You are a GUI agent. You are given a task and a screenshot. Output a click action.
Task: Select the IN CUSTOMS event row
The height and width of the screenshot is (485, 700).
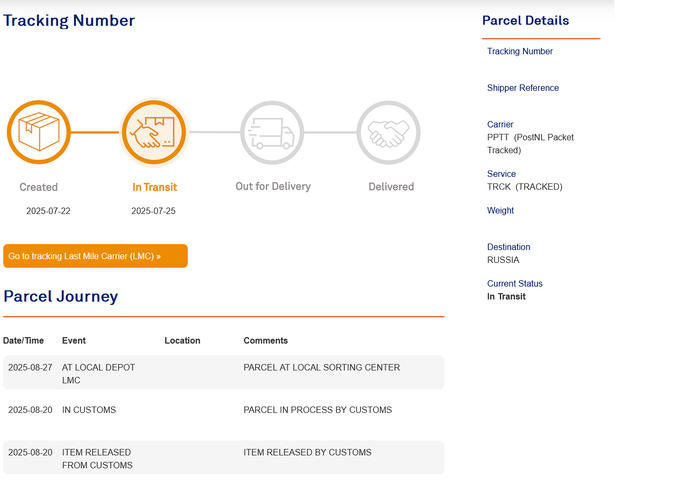click(x=224, y=410)
